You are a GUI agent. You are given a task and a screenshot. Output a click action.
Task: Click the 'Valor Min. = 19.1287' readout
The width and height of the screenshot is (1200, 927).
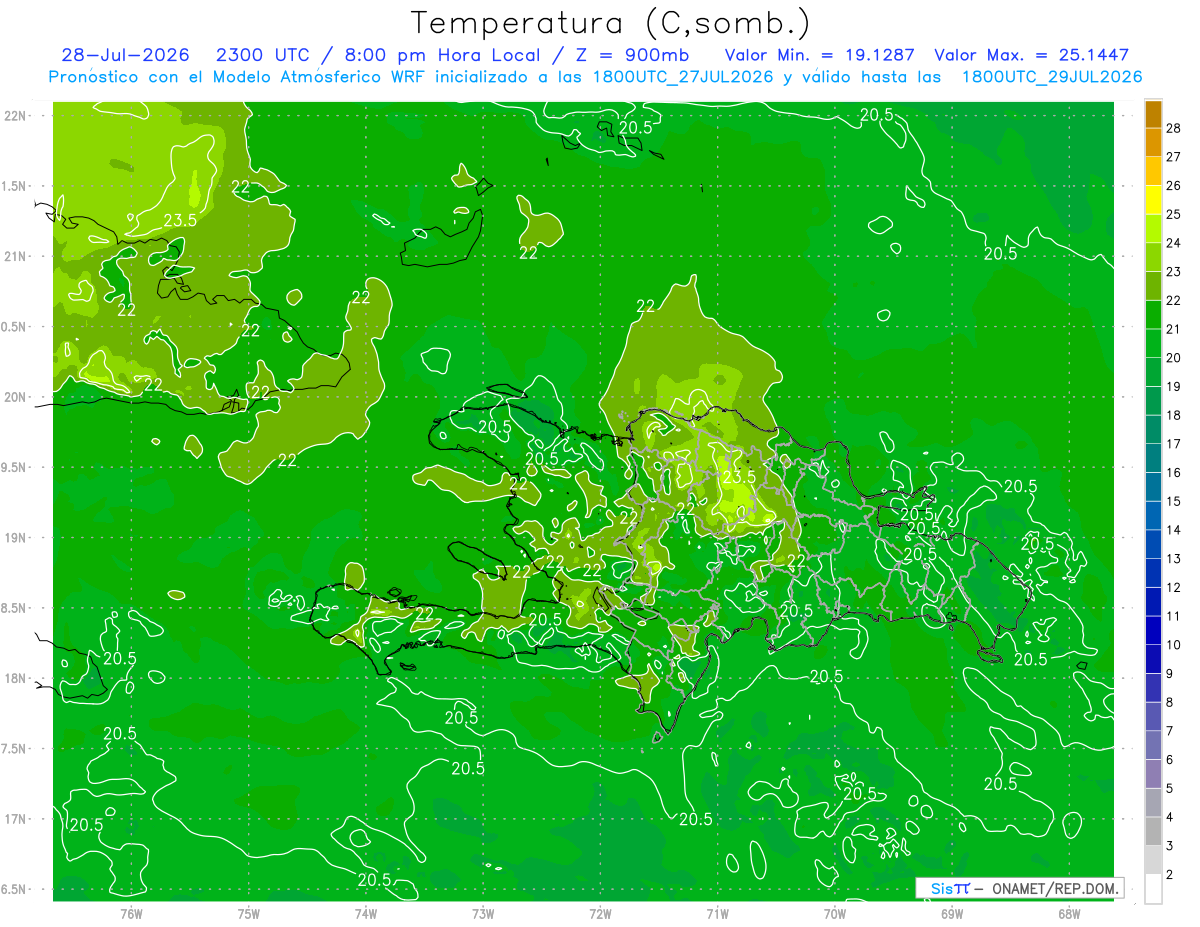(x=821, y=55)
